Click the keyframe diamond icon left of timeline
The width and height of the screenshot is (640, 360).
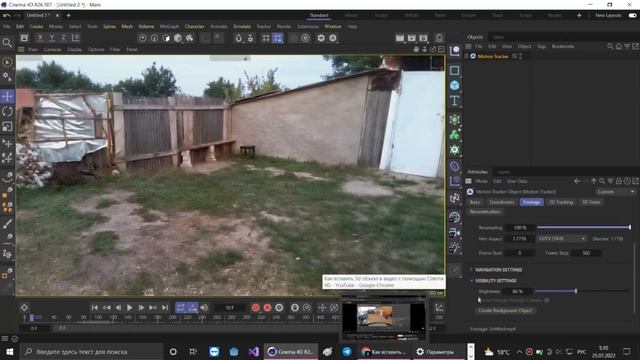(x=24, y=307)
